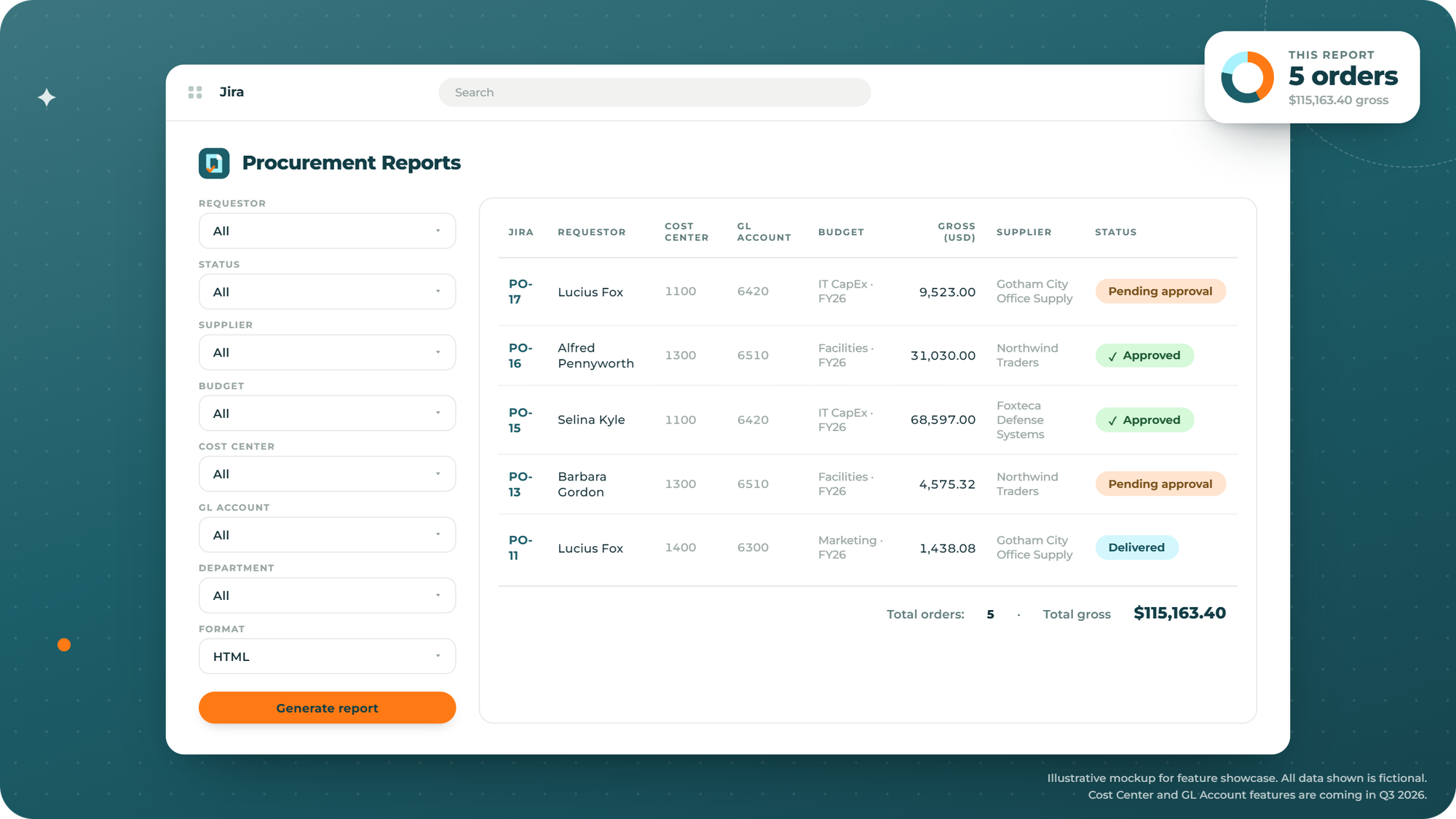Screen dimensions: 1456x819
Task: Click the 31,030.00 gross amount
Action: [943, 355]
